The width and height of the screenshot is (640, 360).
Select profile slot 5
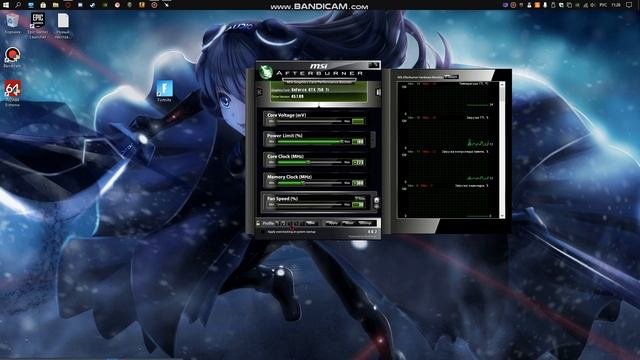tap(301, 223)
